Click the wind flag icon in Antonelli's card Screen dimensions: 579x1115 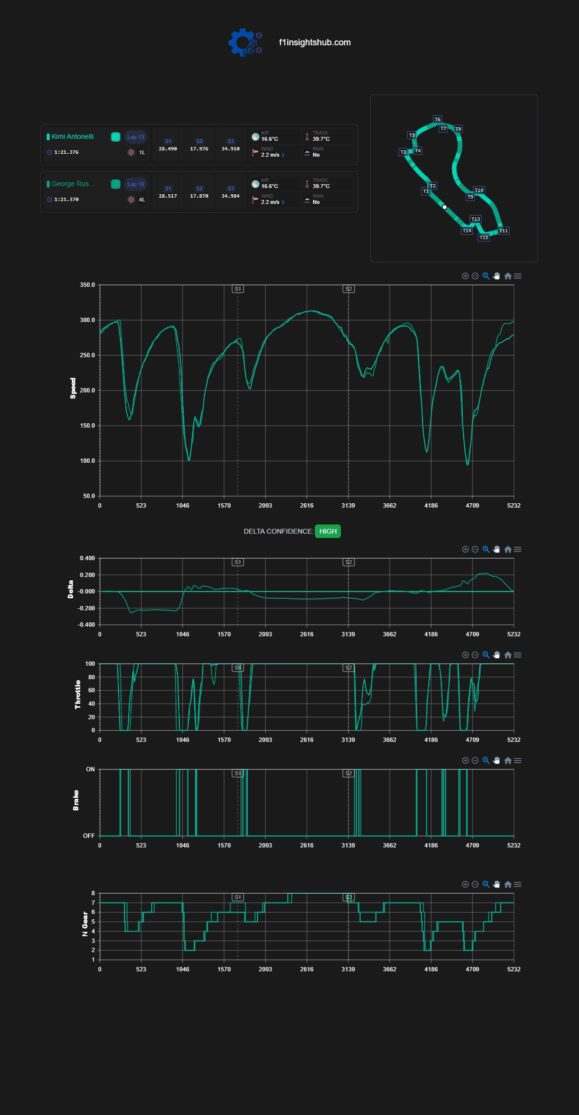click(255, 152)
